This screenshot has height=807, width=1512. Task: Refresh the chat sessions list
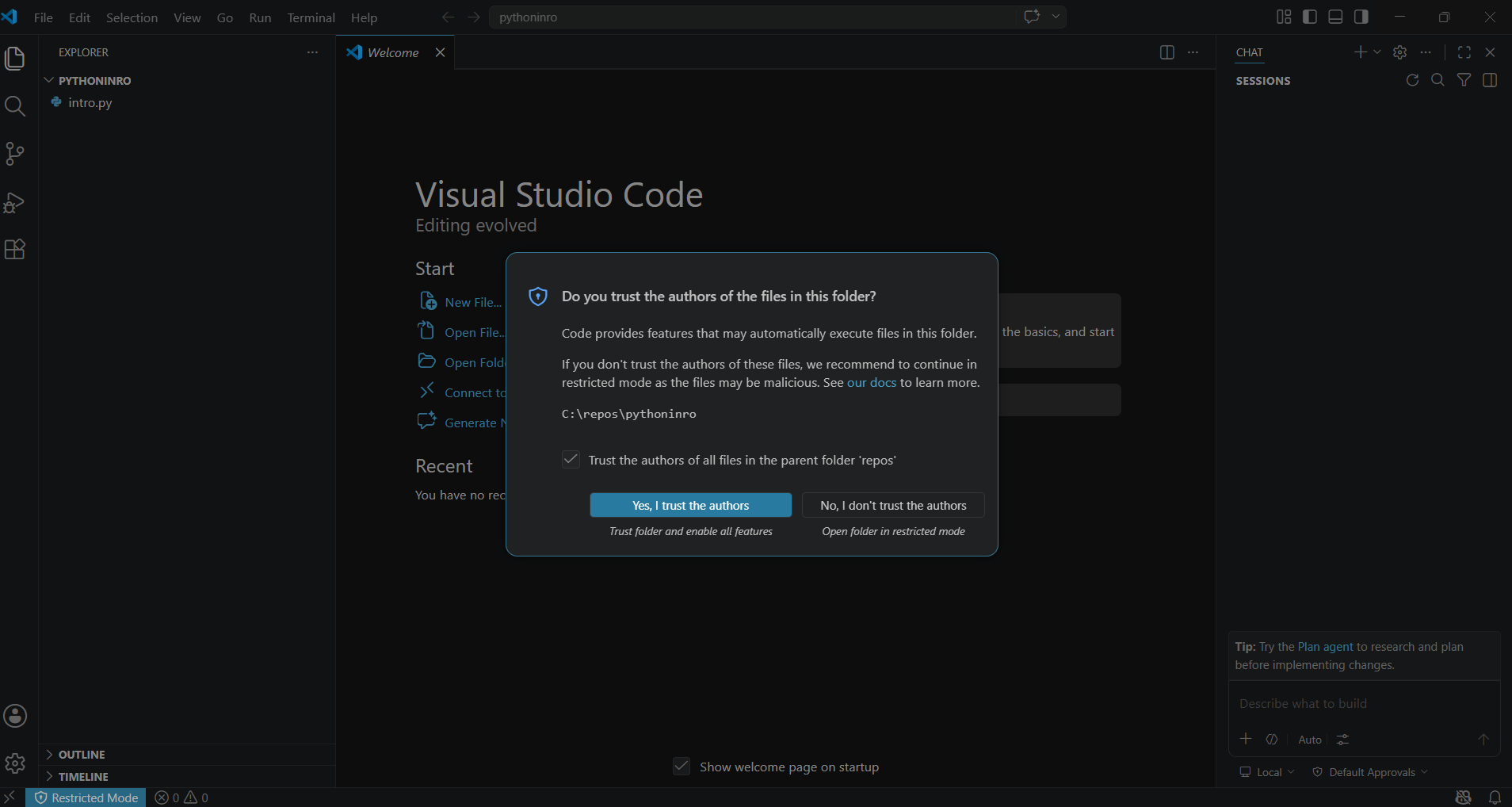1412,80
